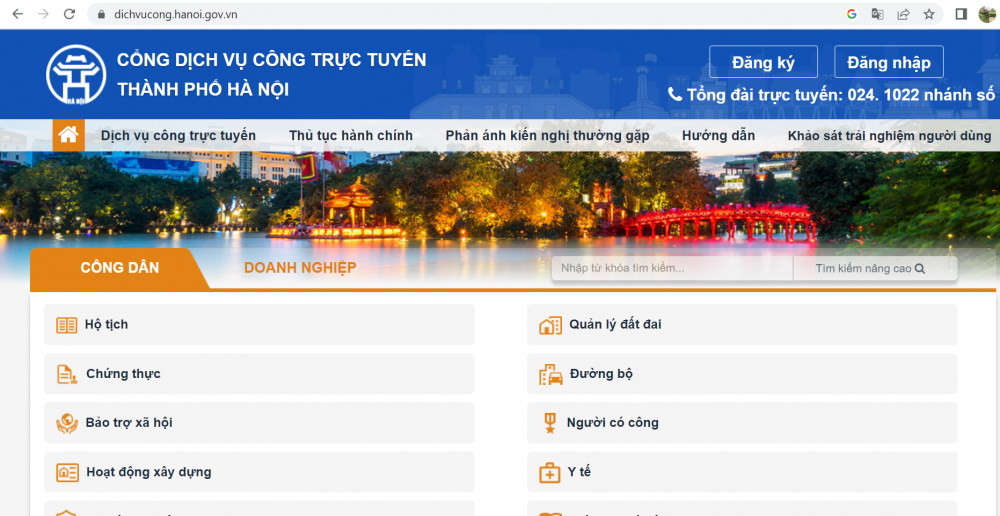Viewport: 1000px width, 516px height.
Task: Click the Chứng thực document icon
Action: (x=67, y=374)
